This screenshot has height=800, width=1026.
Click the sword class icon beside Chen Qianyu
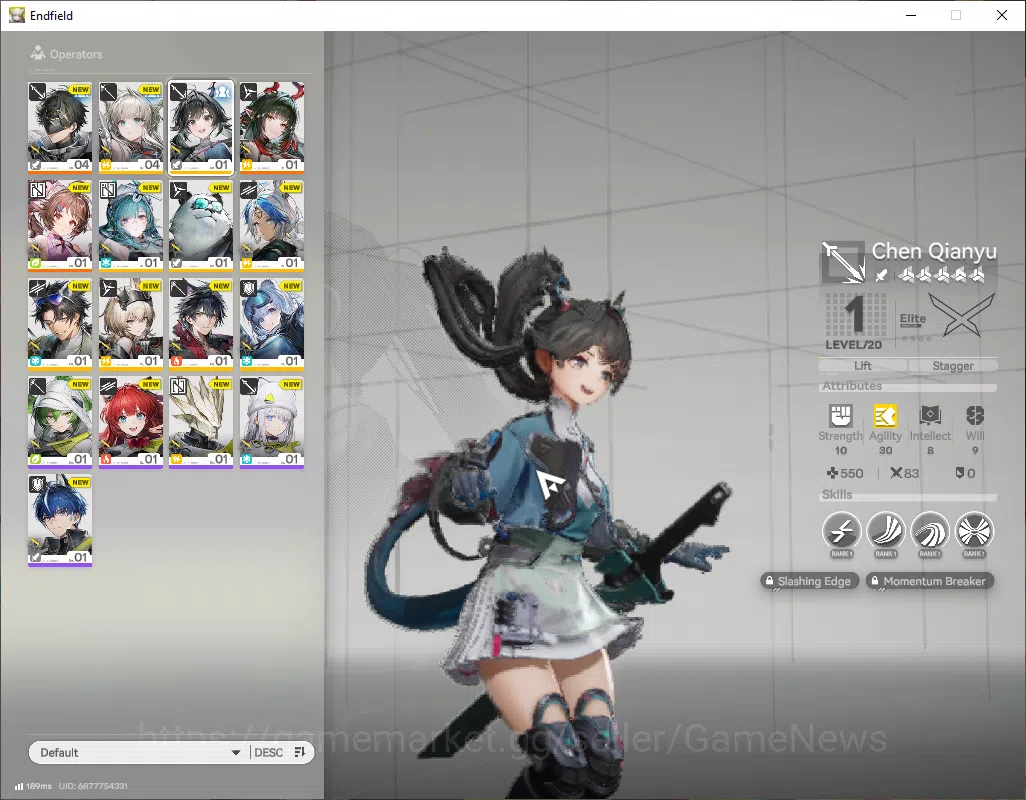843,262
